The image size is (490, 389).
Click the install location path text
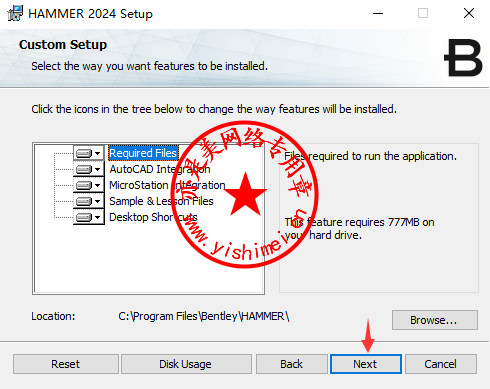pos(204,316)
